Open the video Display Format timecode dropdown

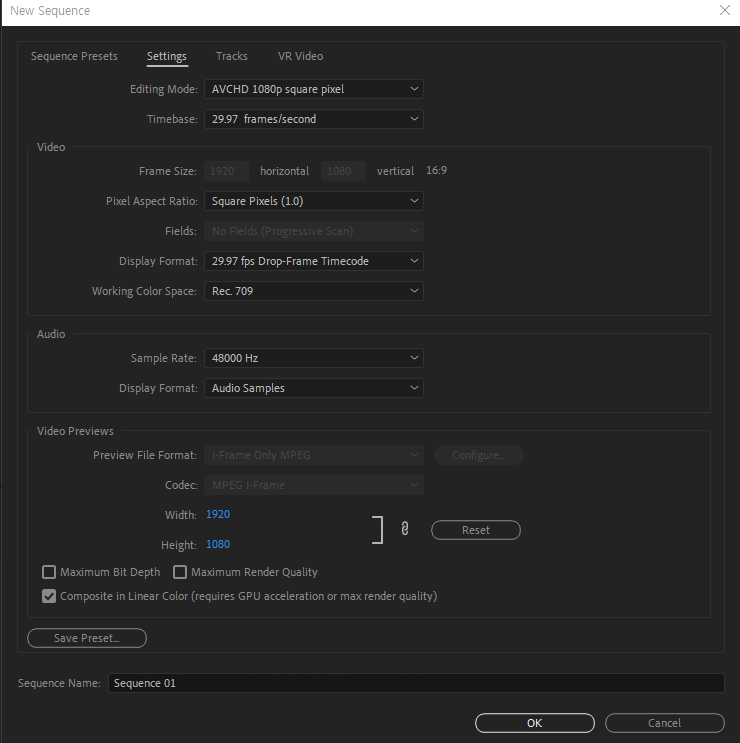(x=314, y=261)
